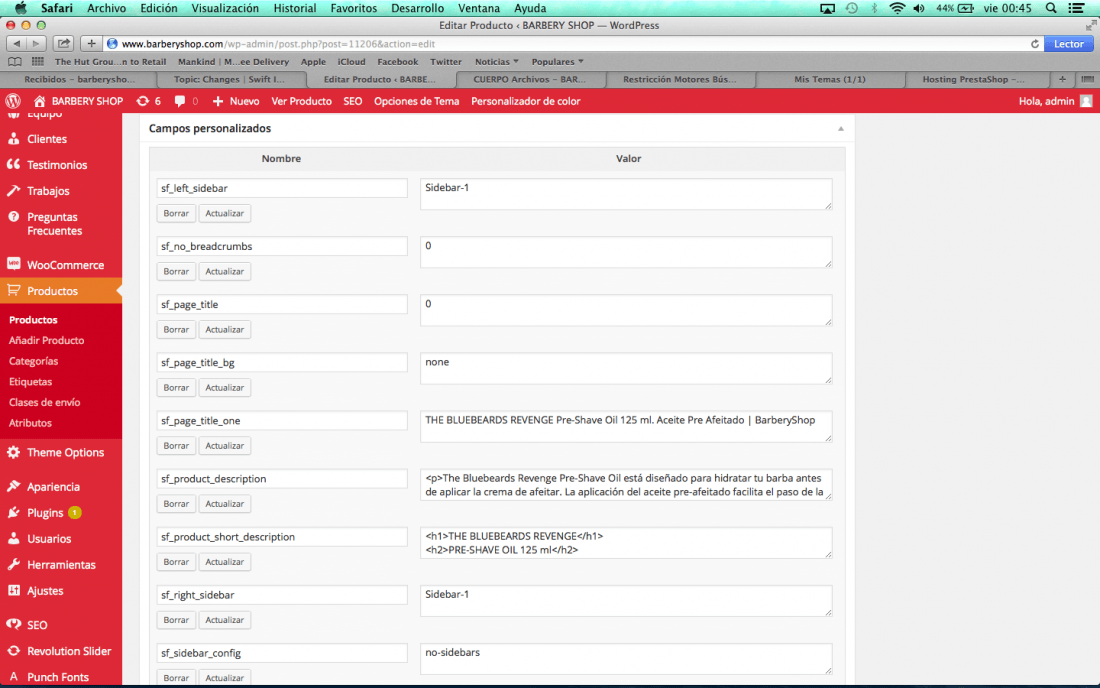Viewport: 1100px width, 688px height.
Task: Click the Preguntas Frecuentes question icon
Action: [x=13, y=217]
